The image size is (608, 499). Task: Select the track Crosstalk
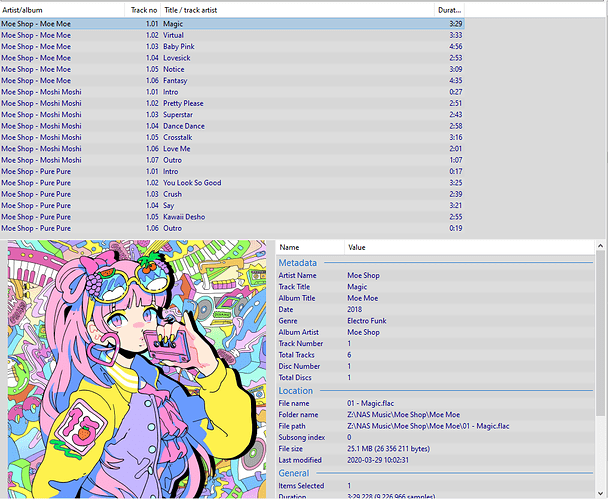tap(232, 137)
